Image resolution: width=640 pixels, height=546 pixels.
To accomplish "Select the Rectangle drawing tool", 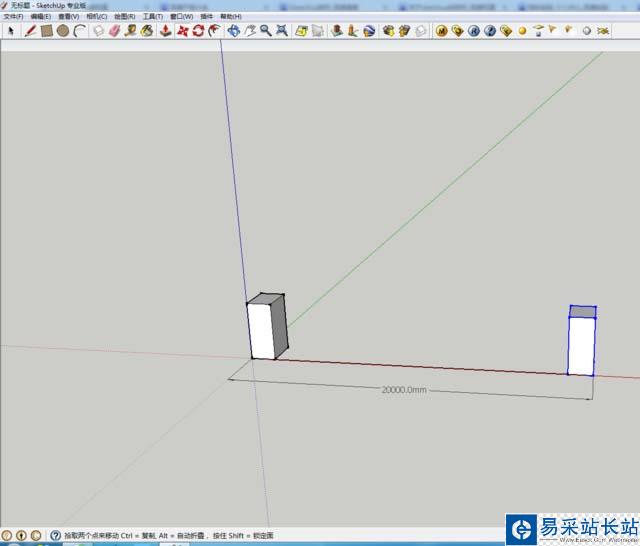I will [47, 30].
